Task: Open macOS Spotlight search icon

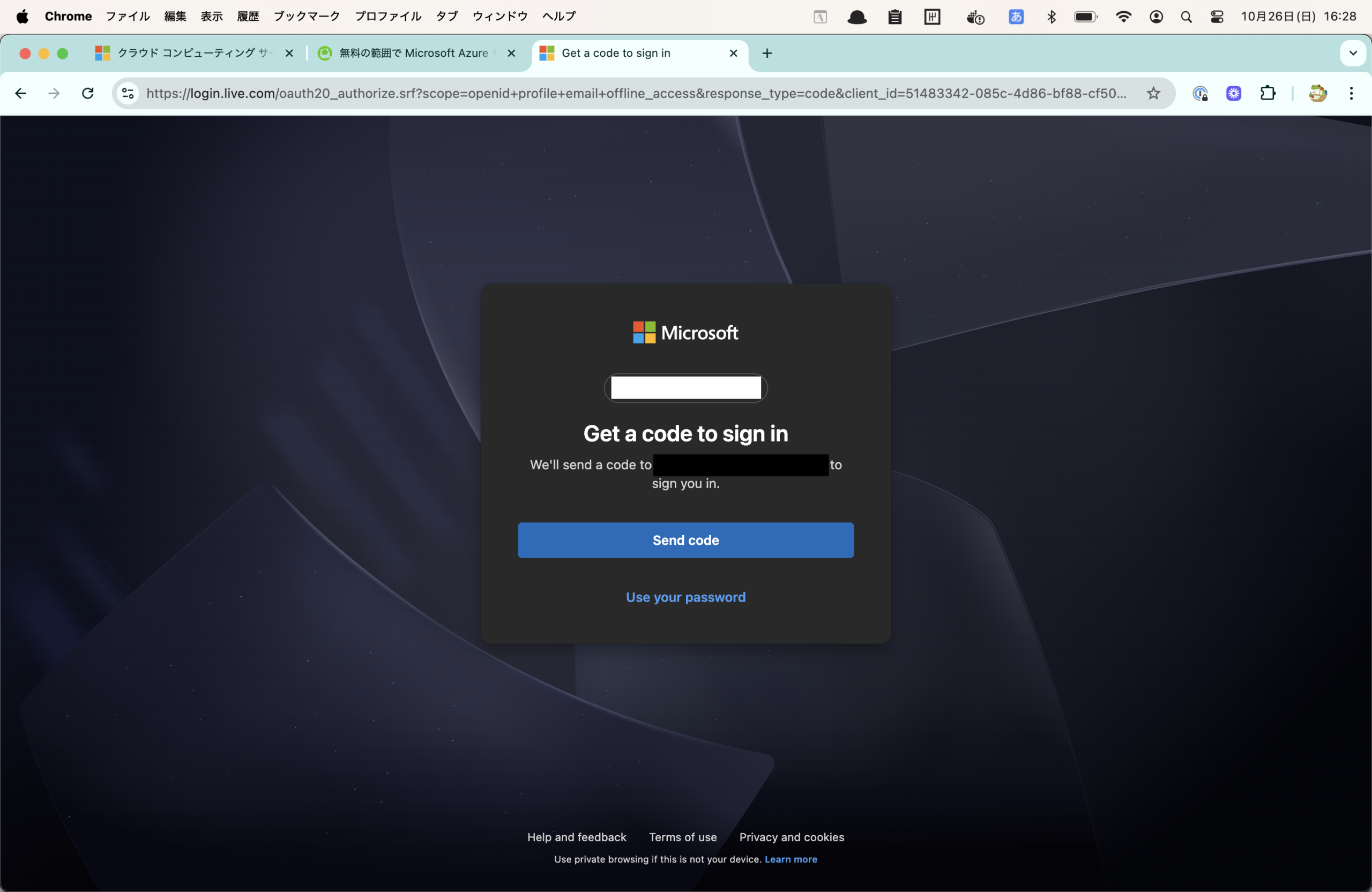Action: coord(1186,17)
